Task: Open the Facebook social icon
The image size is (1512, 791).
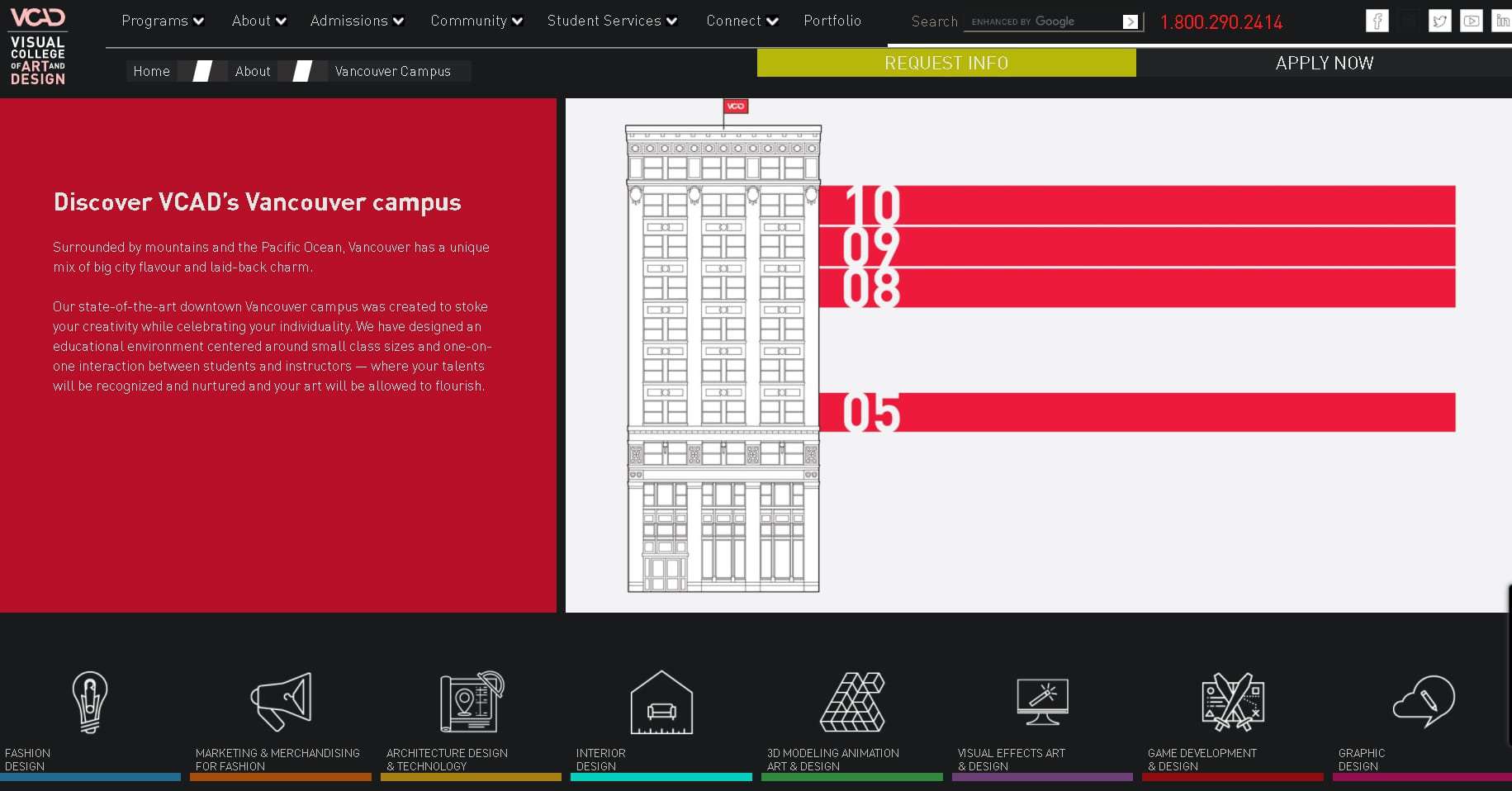Action: pos(1377,21)
